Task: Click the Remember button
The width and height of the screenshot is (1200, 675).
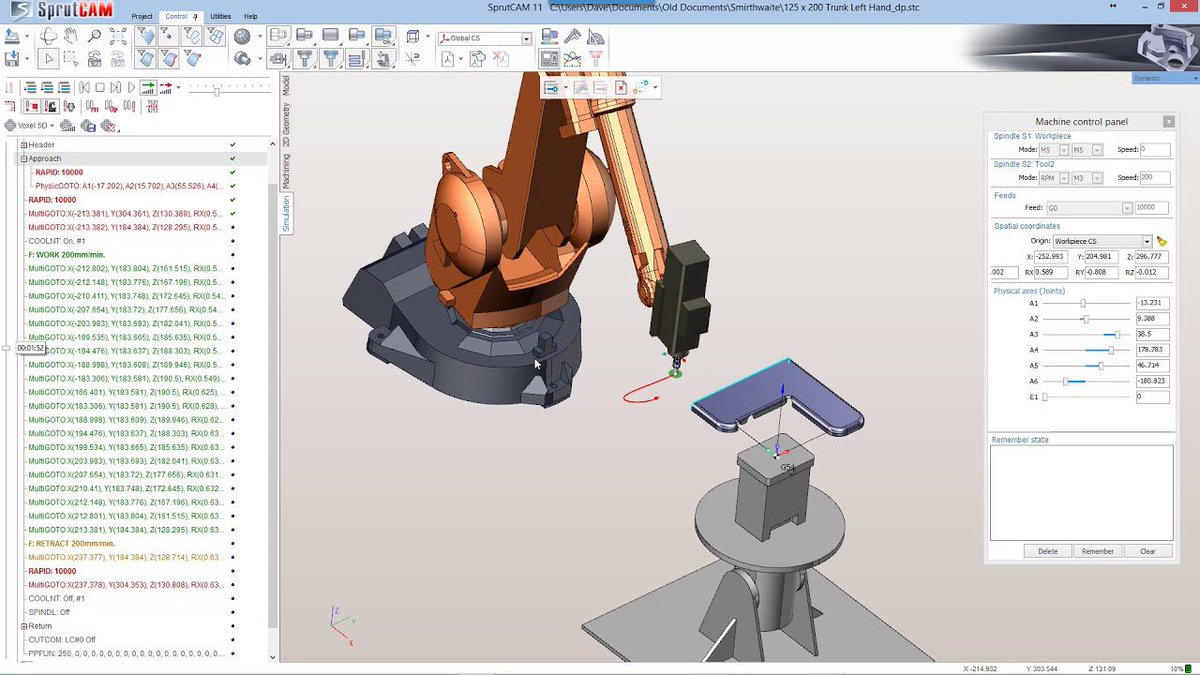Action: pyautogui.click(x=1097, y=551)
